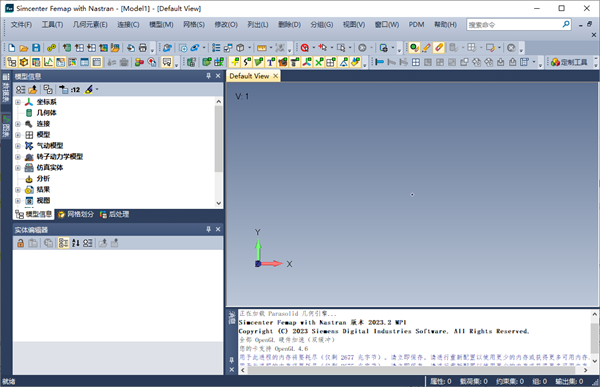Click the Open file folder icon
600x387 pixels.
pyautogui.click(x=24, y=48)
